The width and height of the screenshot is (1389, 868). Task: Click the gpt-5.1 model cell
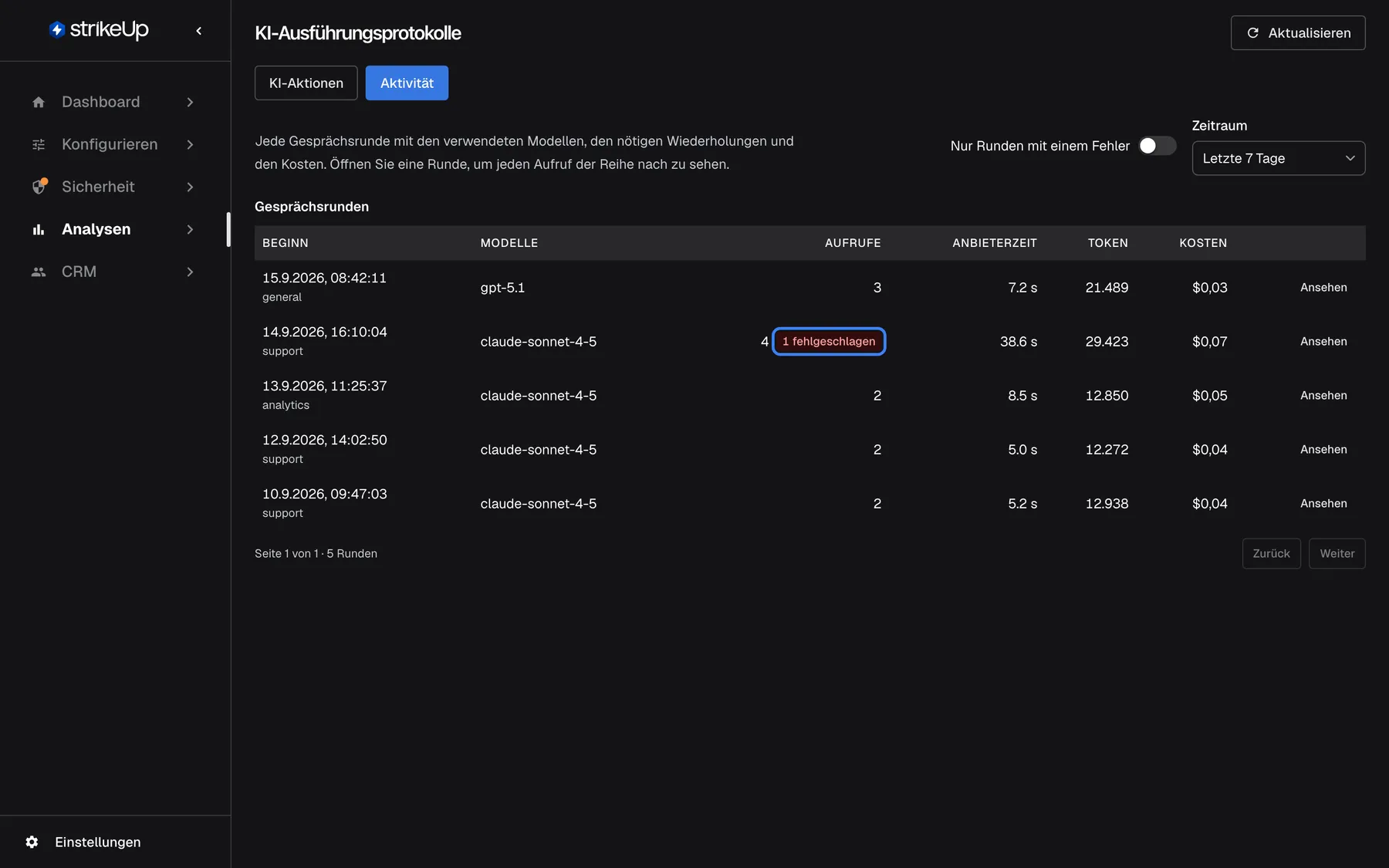[502, 287]
